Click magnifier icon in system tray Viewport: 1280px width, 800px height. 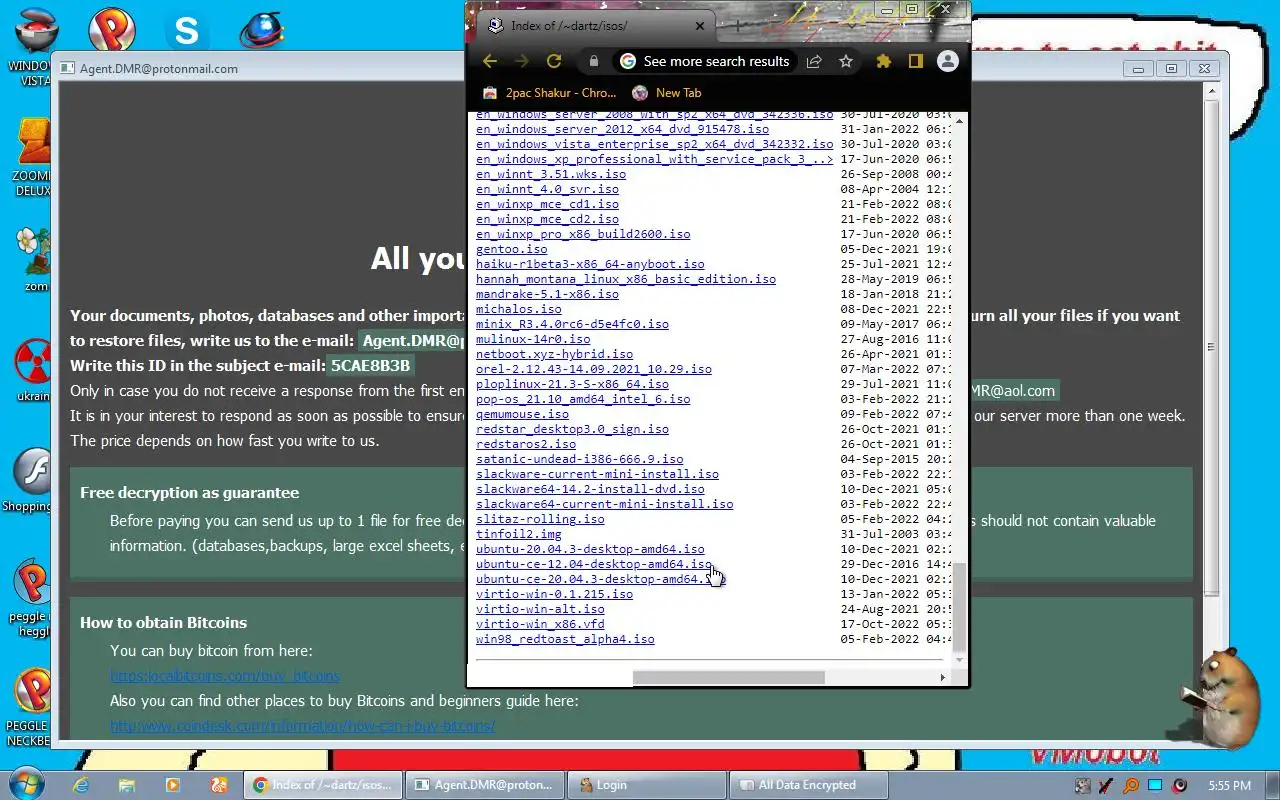tap(1131, 785)
